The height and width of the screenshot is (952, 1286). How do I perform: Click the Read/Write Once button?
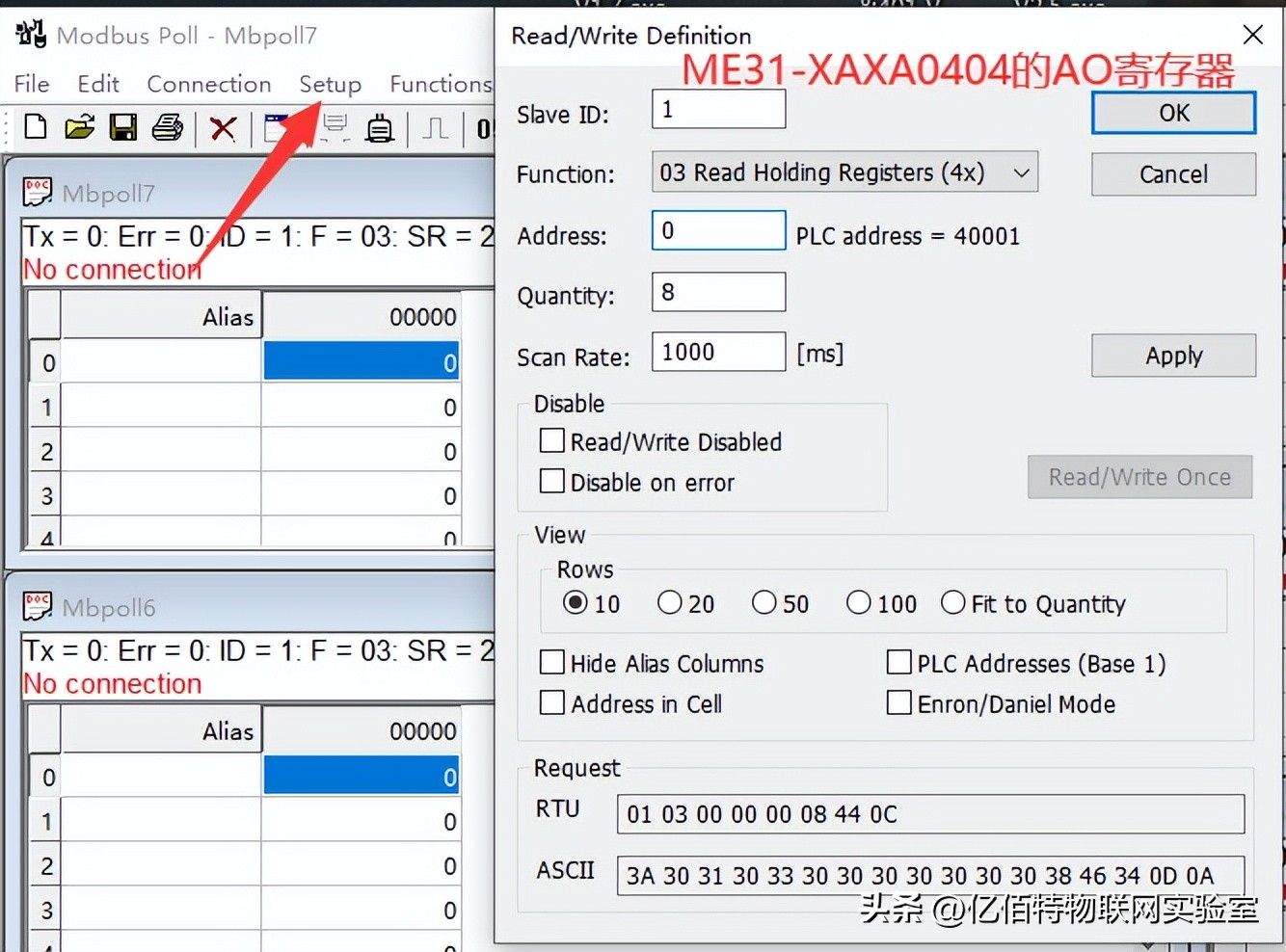1139,477
